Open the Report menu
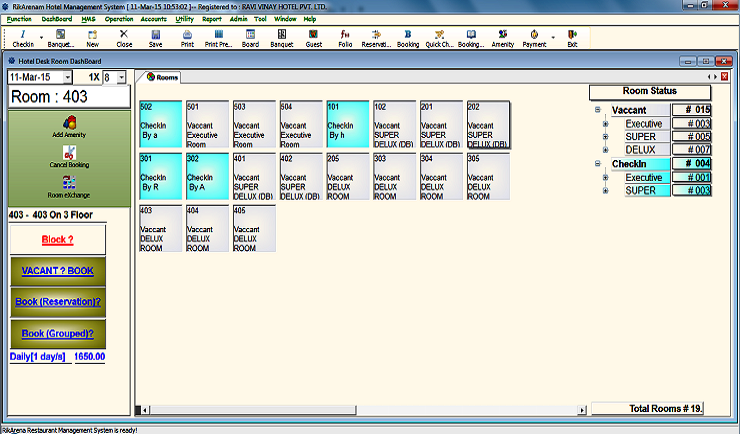This screenshot has width=740, height=434. [x=212, y=19]
